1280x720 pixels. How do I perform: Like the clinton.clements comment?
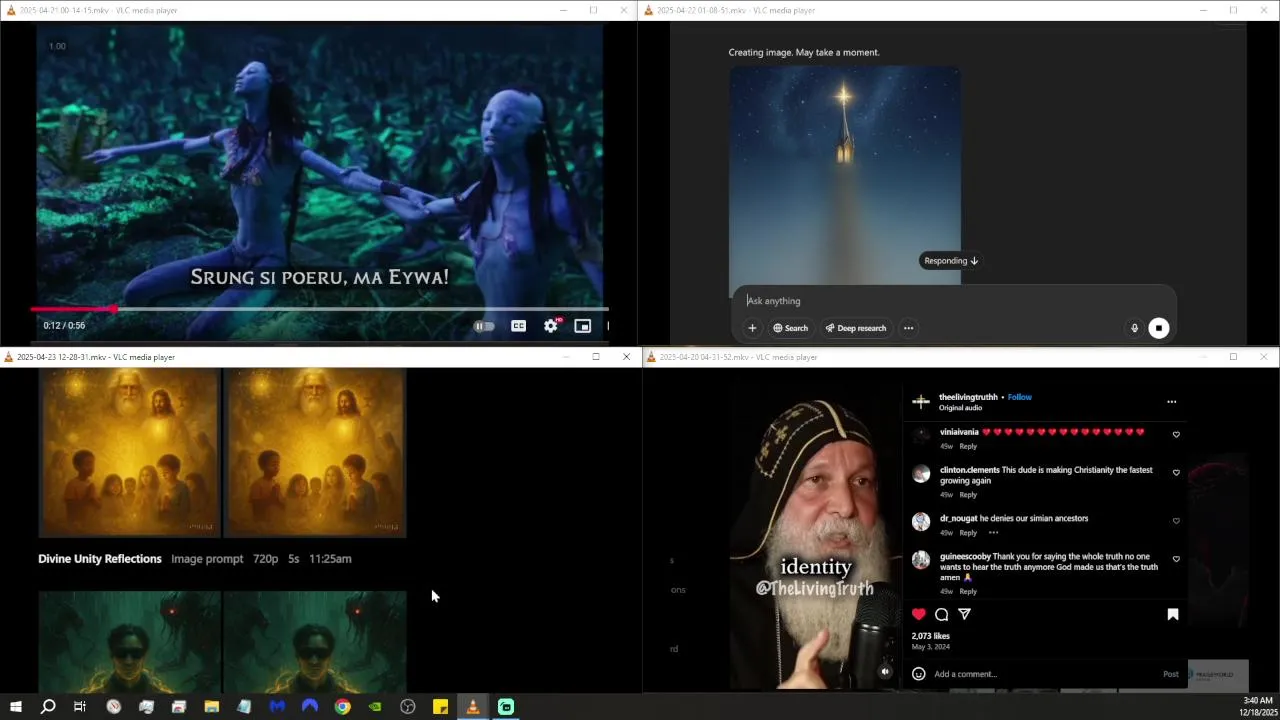coord(1176,473)
